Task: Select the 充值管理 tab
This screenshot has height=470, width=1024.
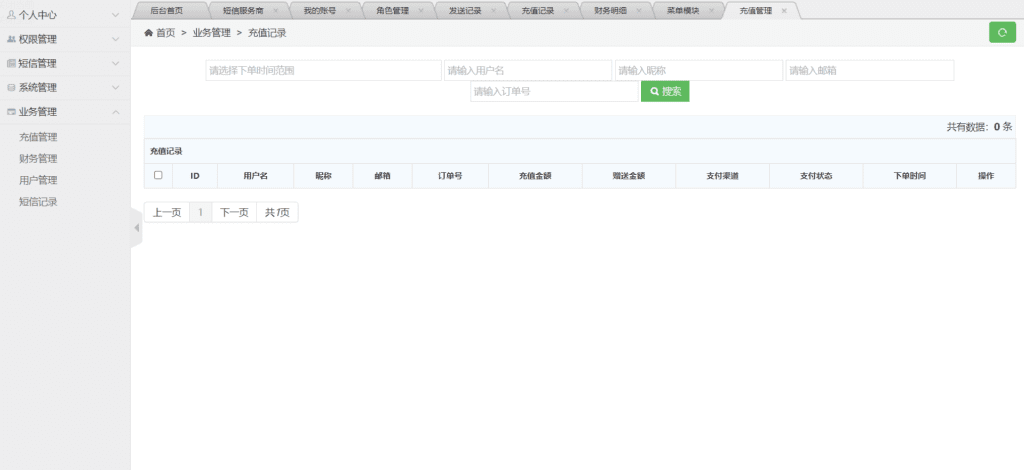Action: (x=756, y=11)
